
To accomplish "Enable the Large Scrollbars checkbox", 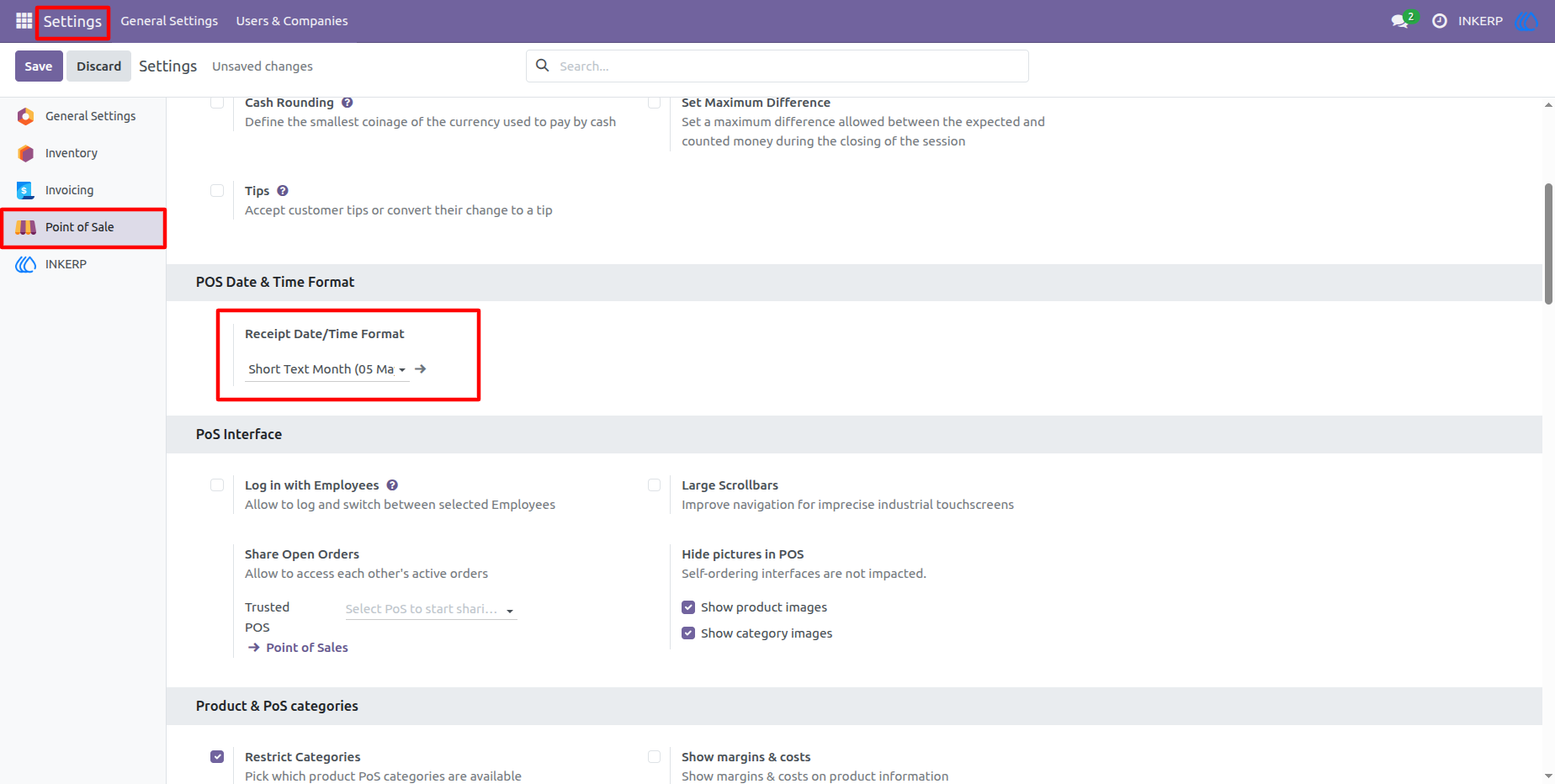I will [x=654, y=485].
